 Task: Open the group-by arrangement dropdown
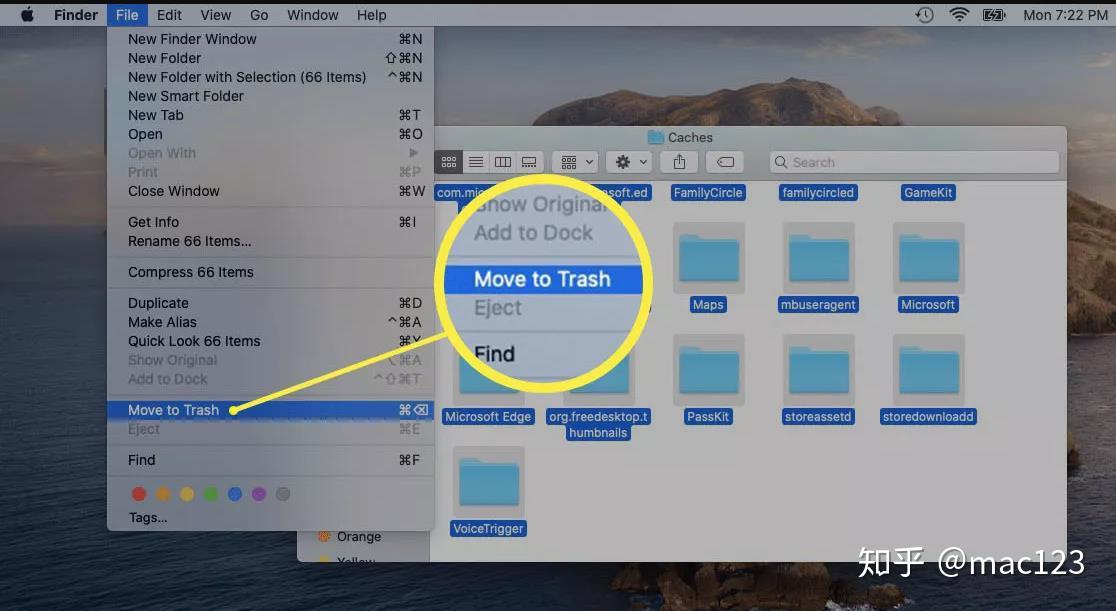tap(576, 162)
